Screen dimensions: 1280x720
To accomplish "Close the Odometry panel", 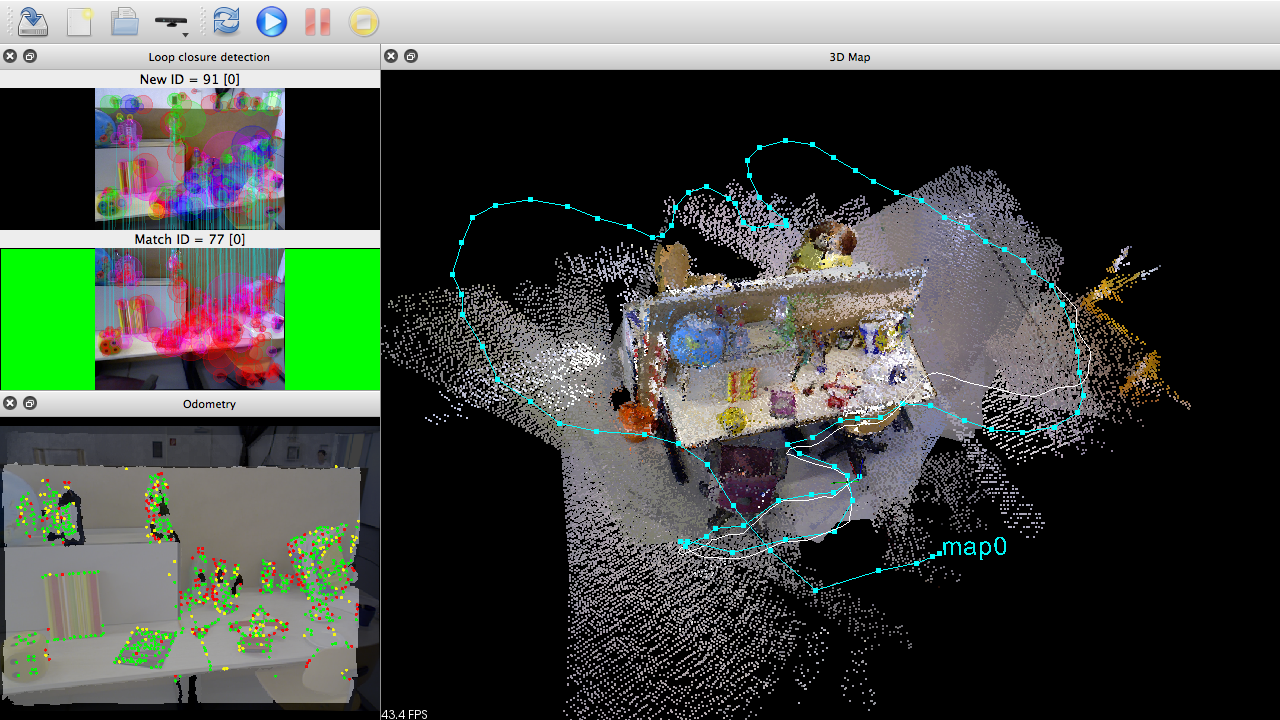I will [x=10, y=403].
